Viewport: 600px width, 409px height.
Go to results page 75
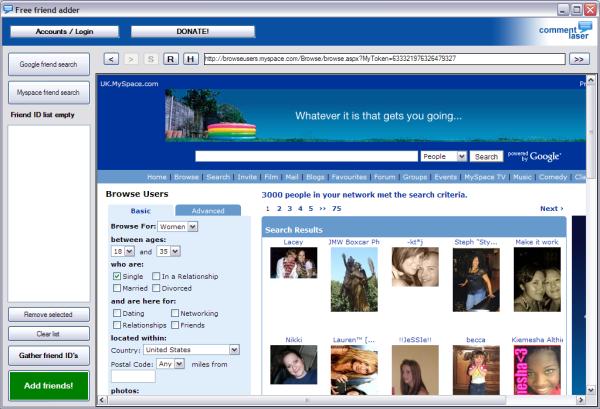click(336, 209)
